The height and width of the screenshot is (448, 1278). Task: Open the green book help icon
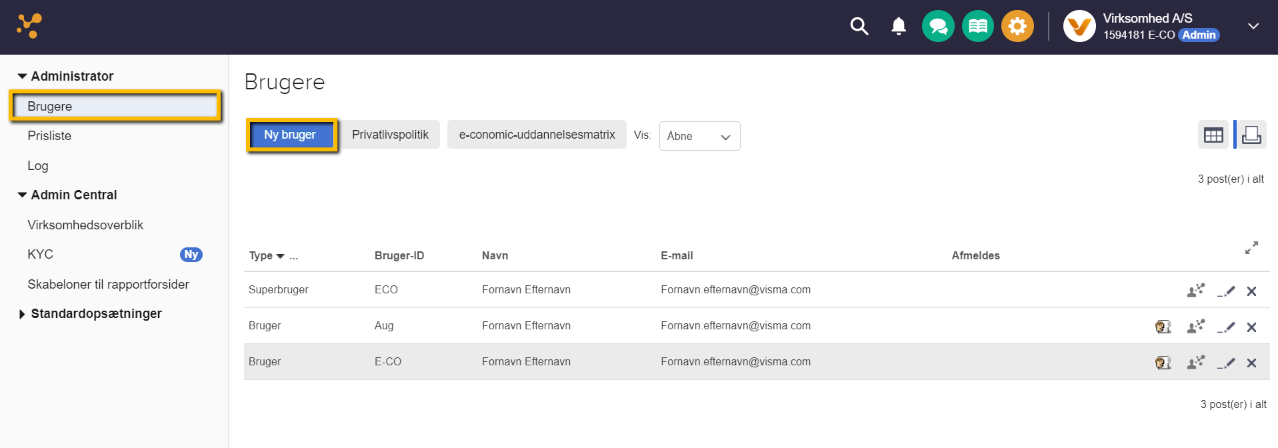pos(977,27)
